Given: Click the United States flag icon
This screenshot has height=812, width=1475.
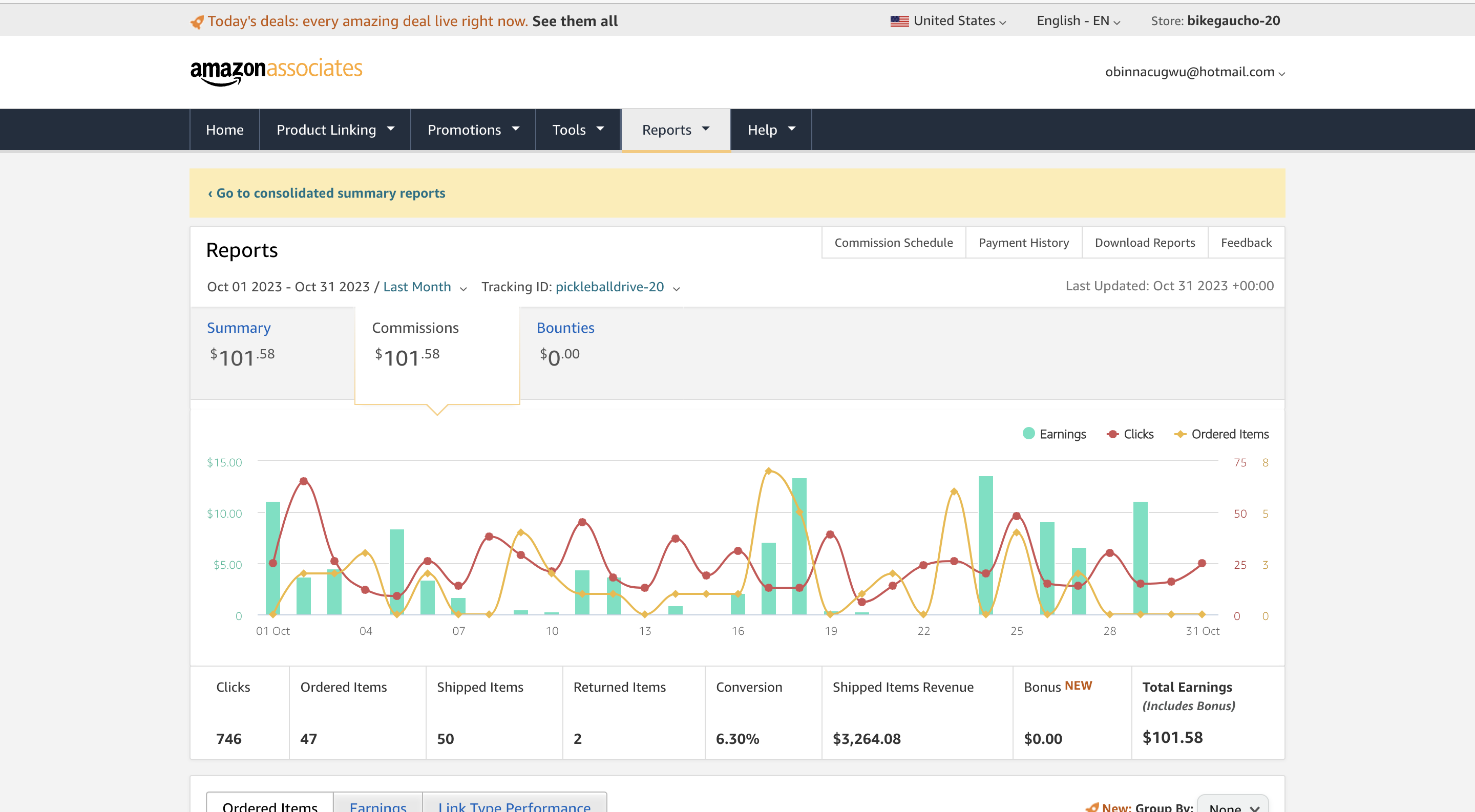Looking at the screenshot, I should tap(899, 21).
